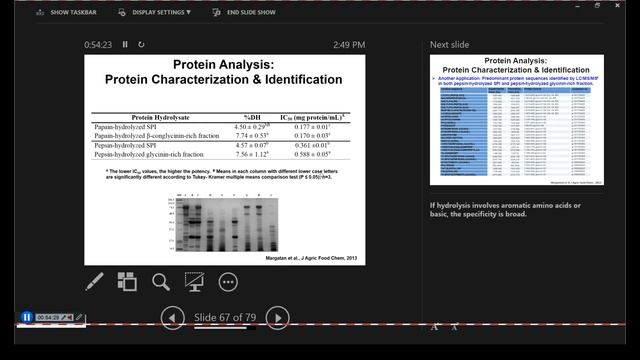Select the Zoom into slide magnifier
The image size is (640, 360).
(161, 282)
